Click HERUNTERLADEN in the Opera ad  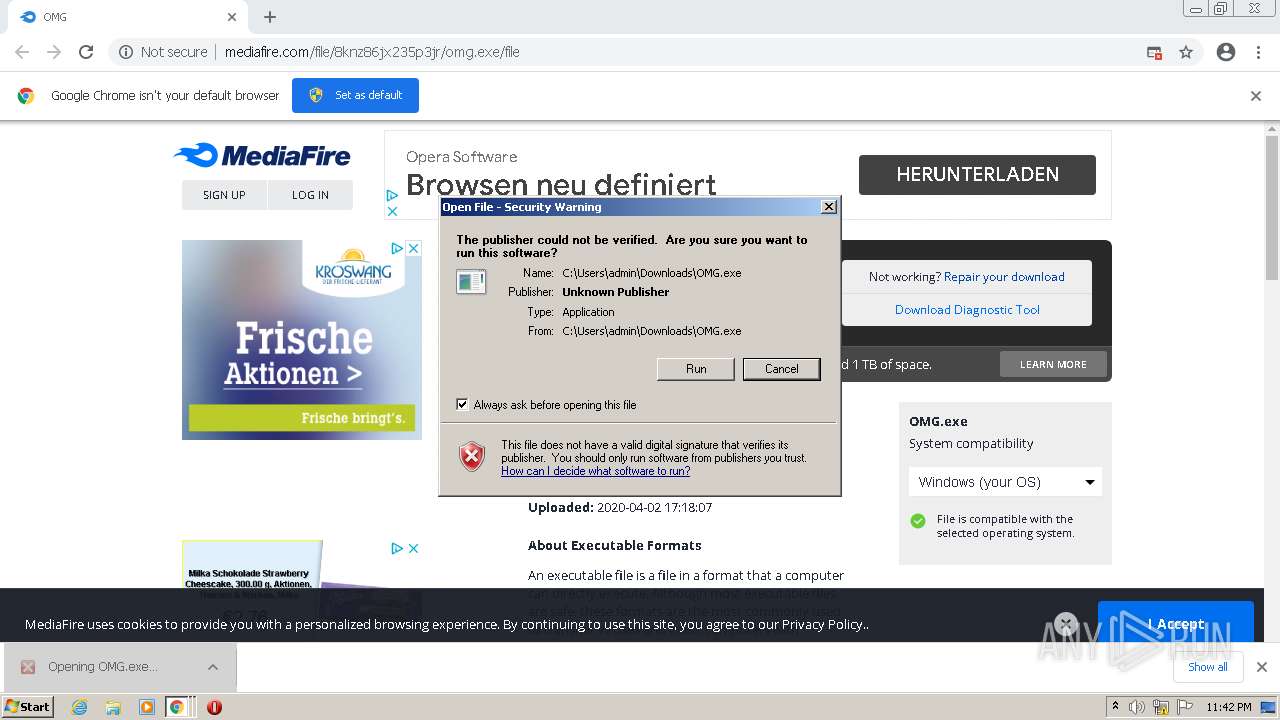pyautogui.click(x=977, y=174)
